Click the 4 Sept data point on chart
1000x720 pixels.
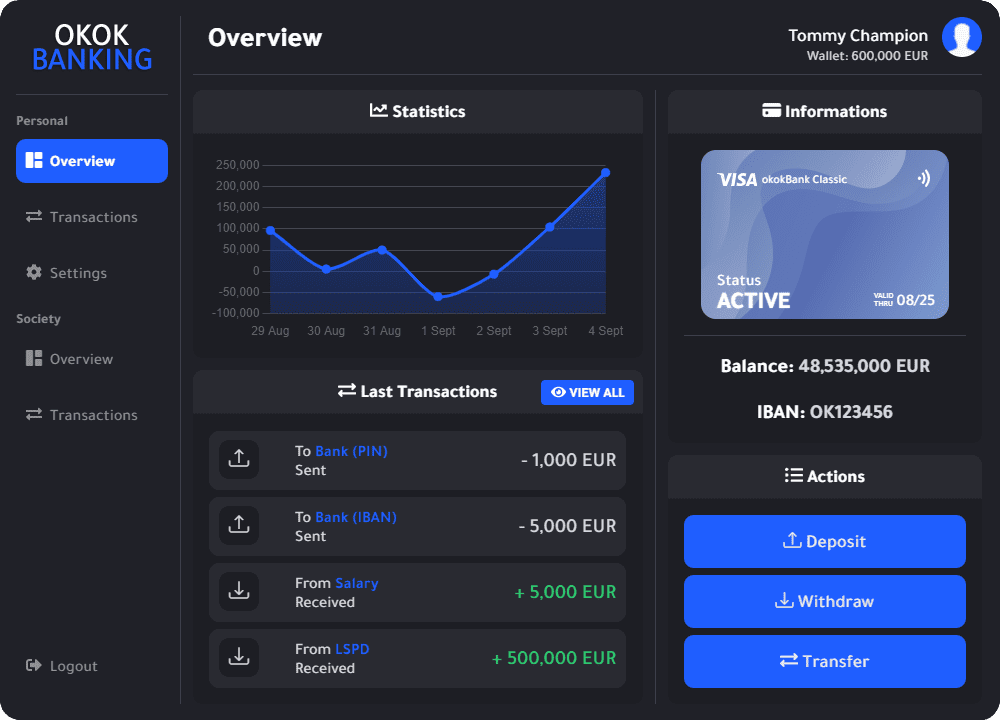point(605,173)
